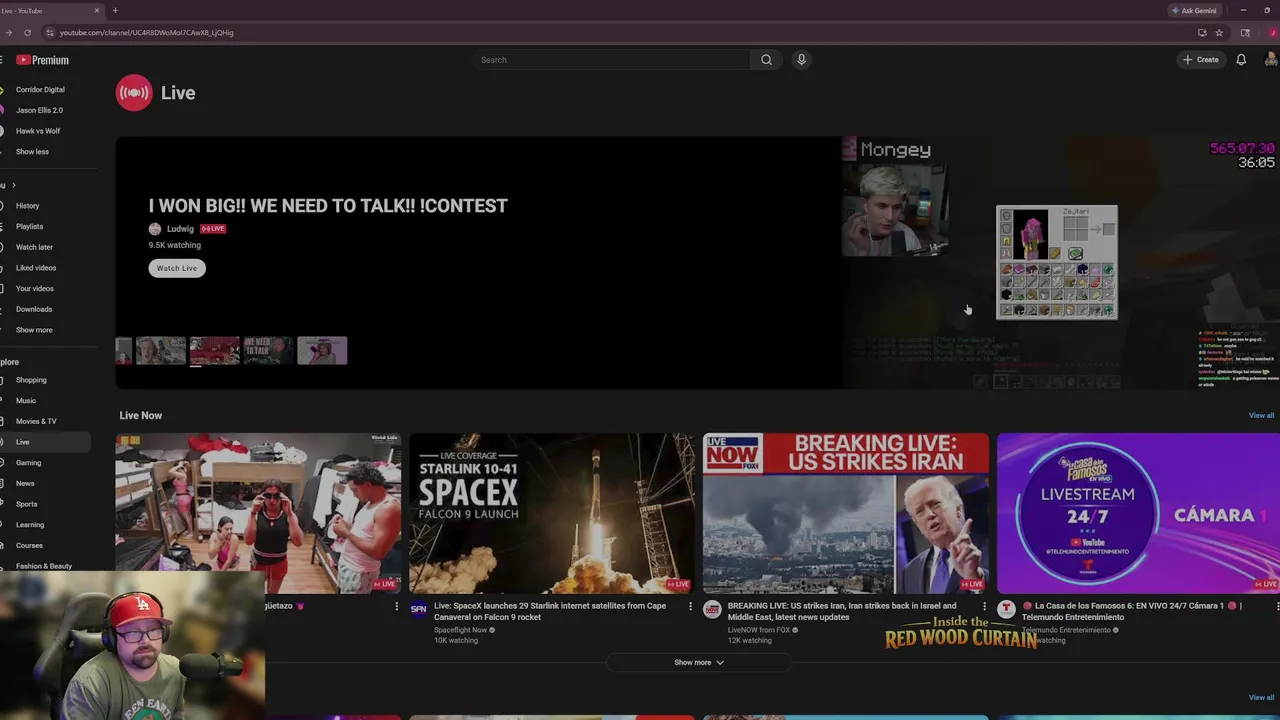Click the site info icon in address bar
Screen dimensions: 1280x720
(49, 32)
